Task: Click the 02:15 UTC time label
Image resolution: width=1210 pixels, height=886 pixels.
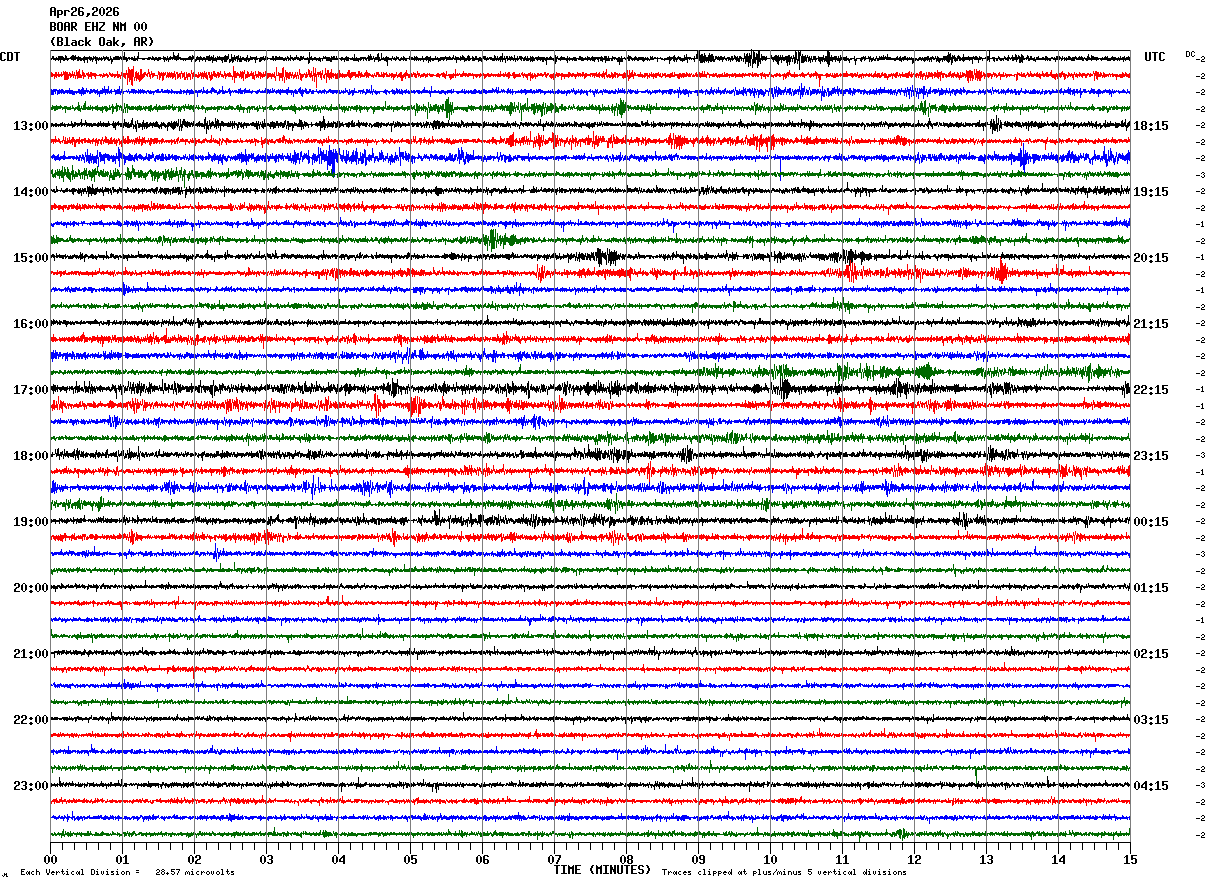Action: tap(1151, 654)
